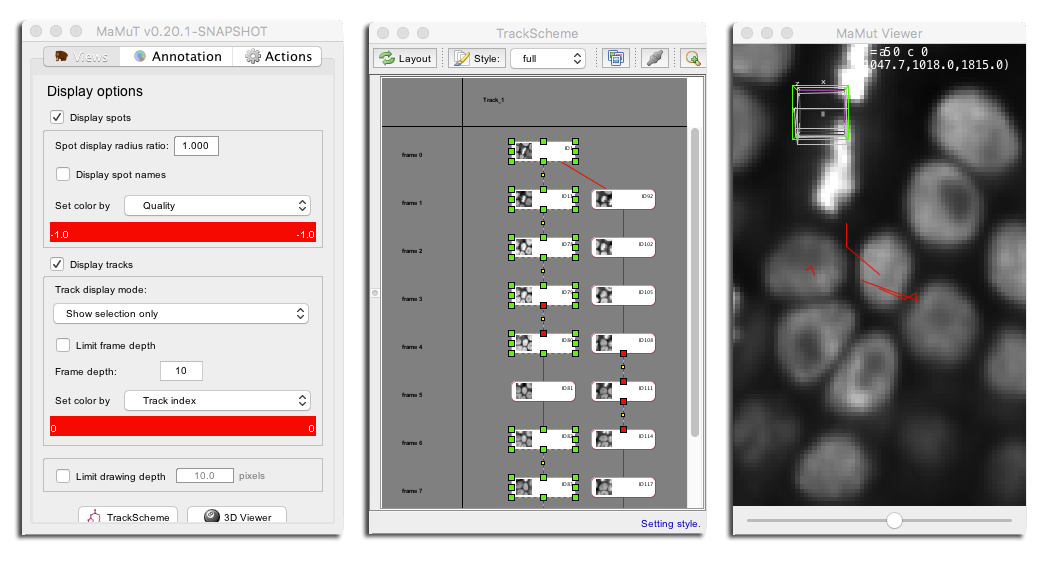Select spot ID108 in TrackScheme
Screen dimensions: 1050x562
click(623, 343)
